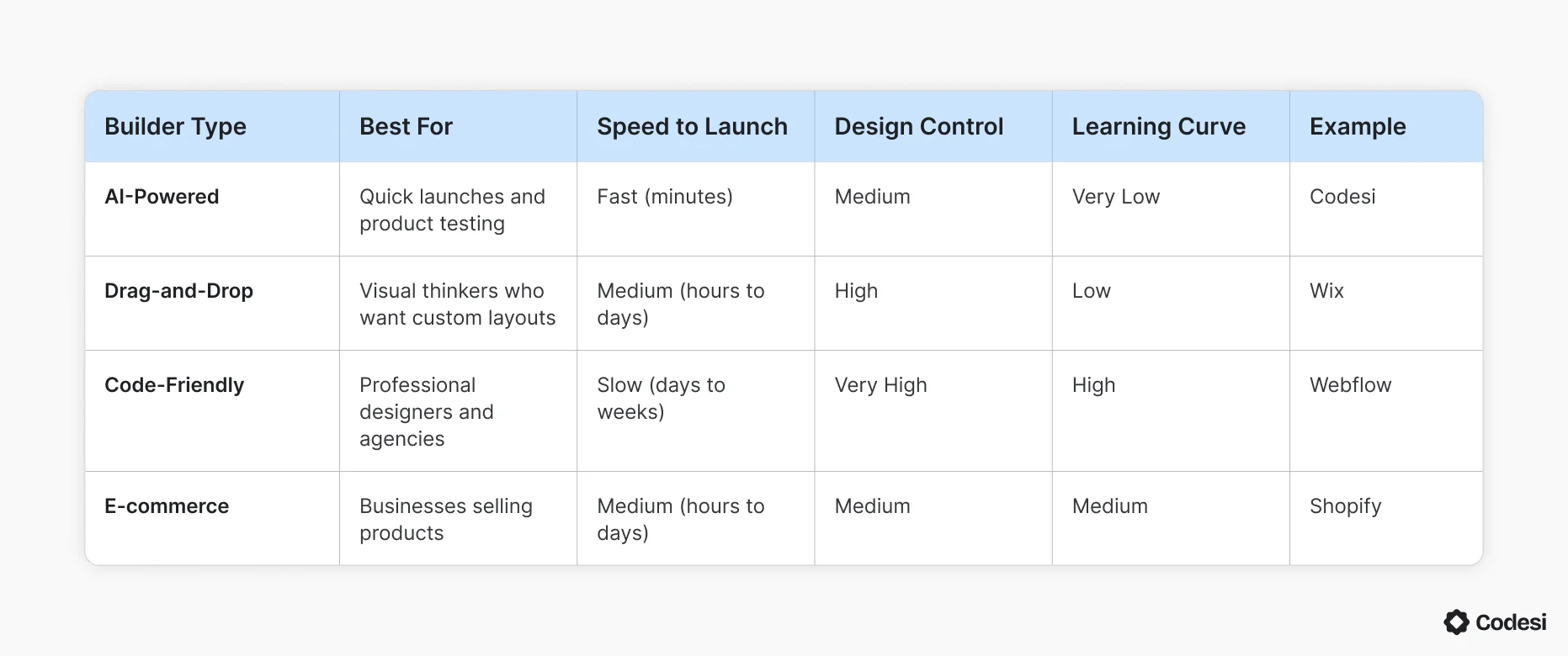
Task: Click the Codesi example cell
Action: click(x=1342, y=197)
